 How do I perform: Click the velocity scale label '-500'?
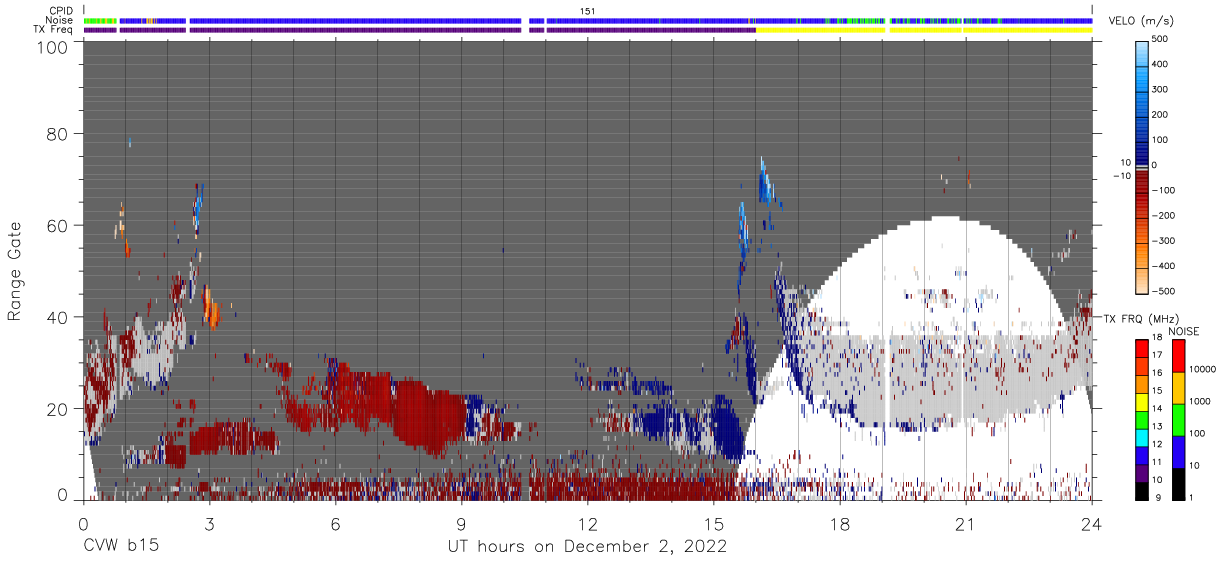pos(1162,292)
